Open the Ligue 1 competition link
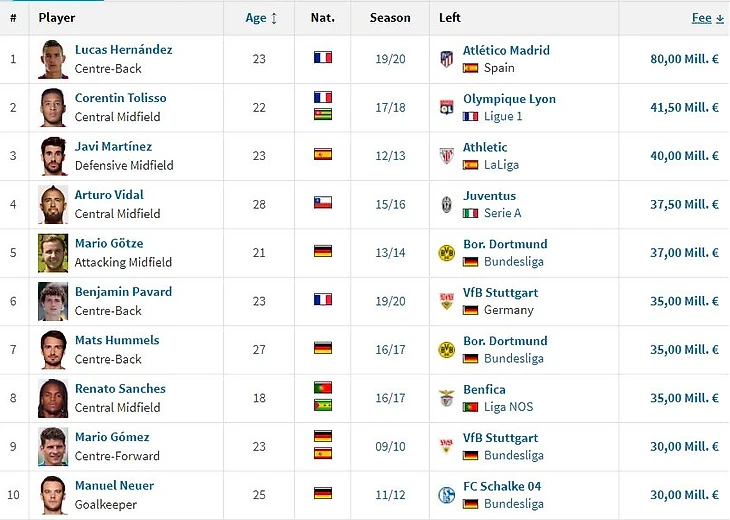 tap(503, 116)
